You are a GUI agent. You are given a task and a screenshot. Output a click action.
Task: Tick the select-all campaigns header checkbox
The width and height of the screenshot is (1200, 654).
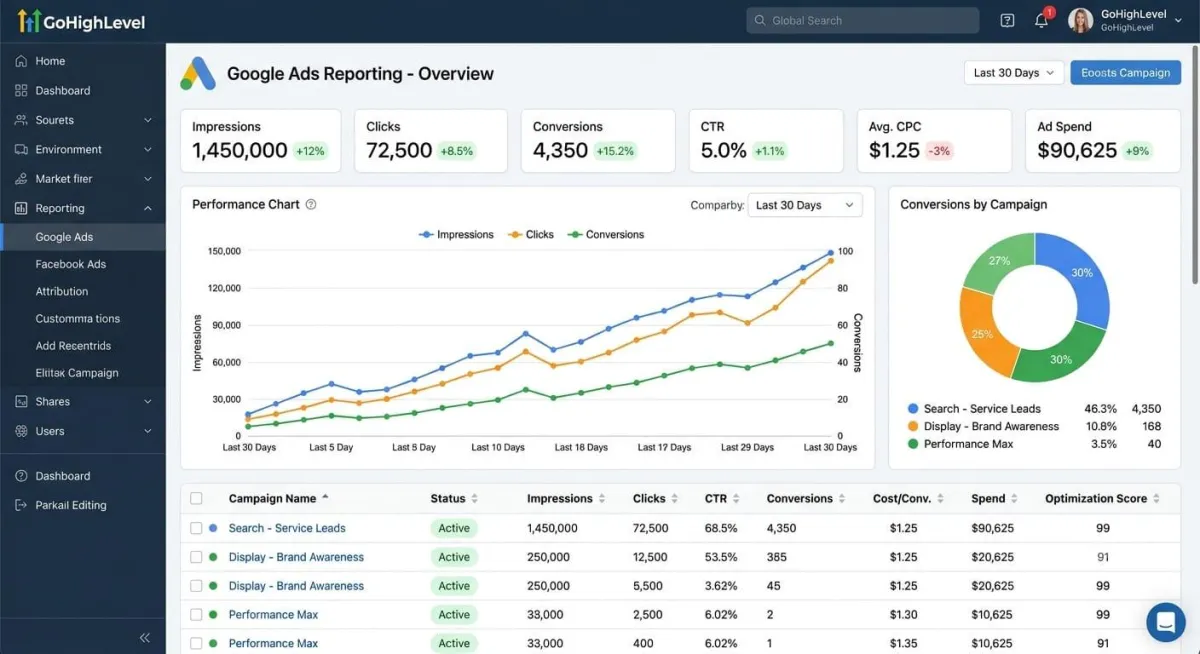pos(196,498)
